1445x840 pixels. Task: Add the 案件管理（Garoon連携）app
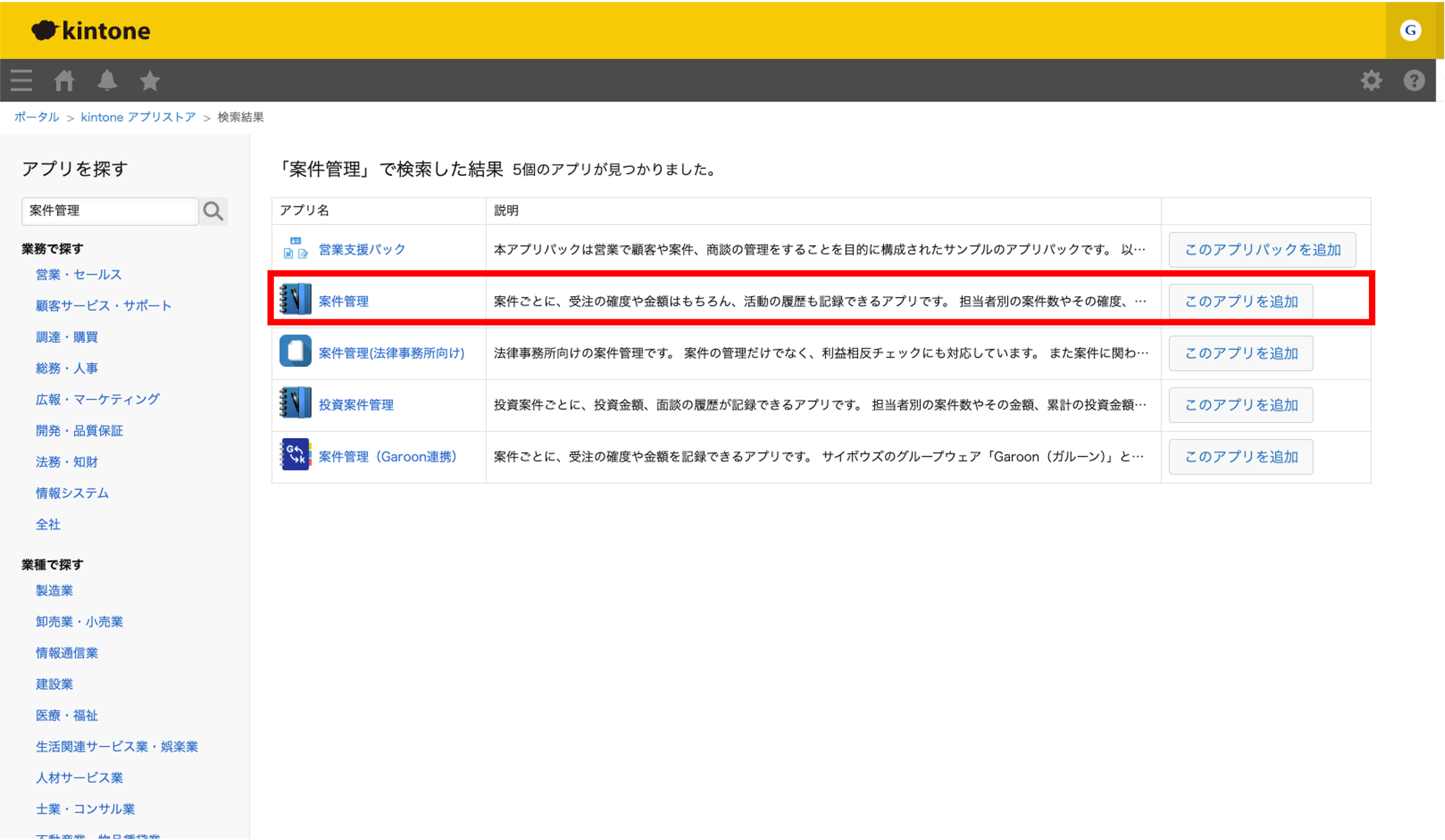tap(1241, 456)
